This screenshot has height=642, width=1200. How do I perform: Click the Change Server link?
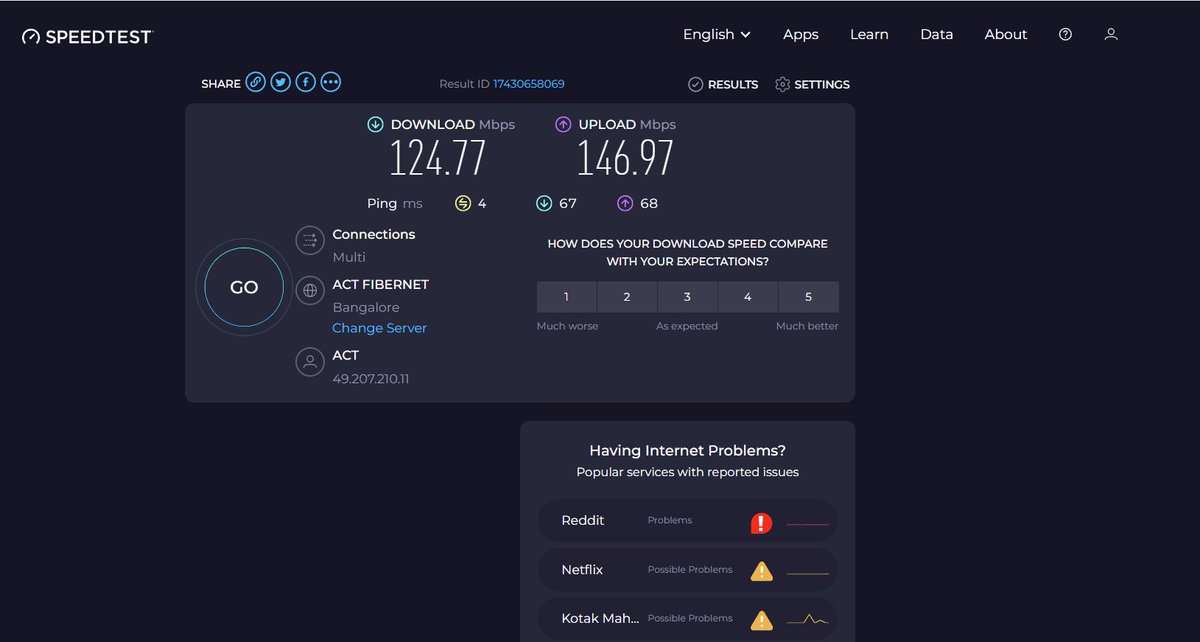pos(379,328)
